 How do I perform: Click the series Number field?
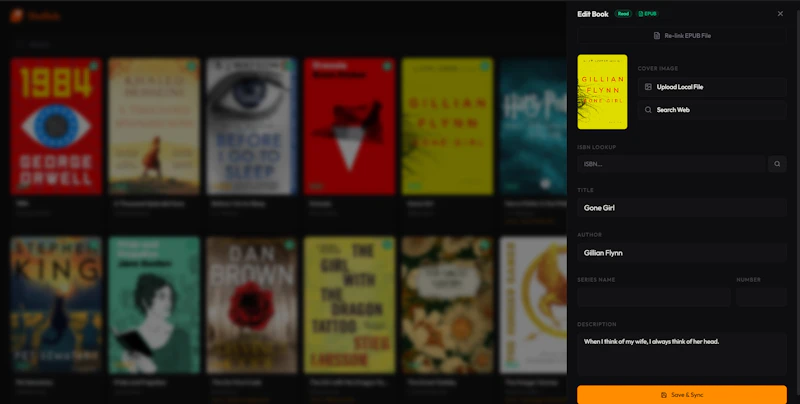[761, 297]
